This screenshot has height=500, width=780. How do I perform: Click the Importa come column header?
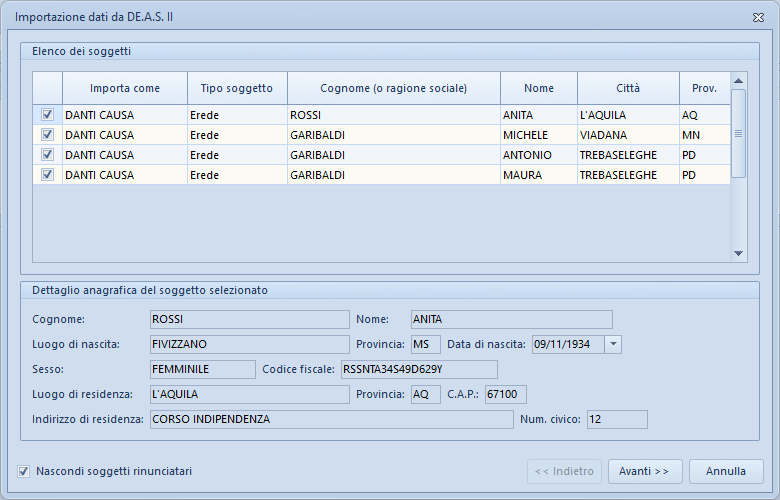[124, 88]
